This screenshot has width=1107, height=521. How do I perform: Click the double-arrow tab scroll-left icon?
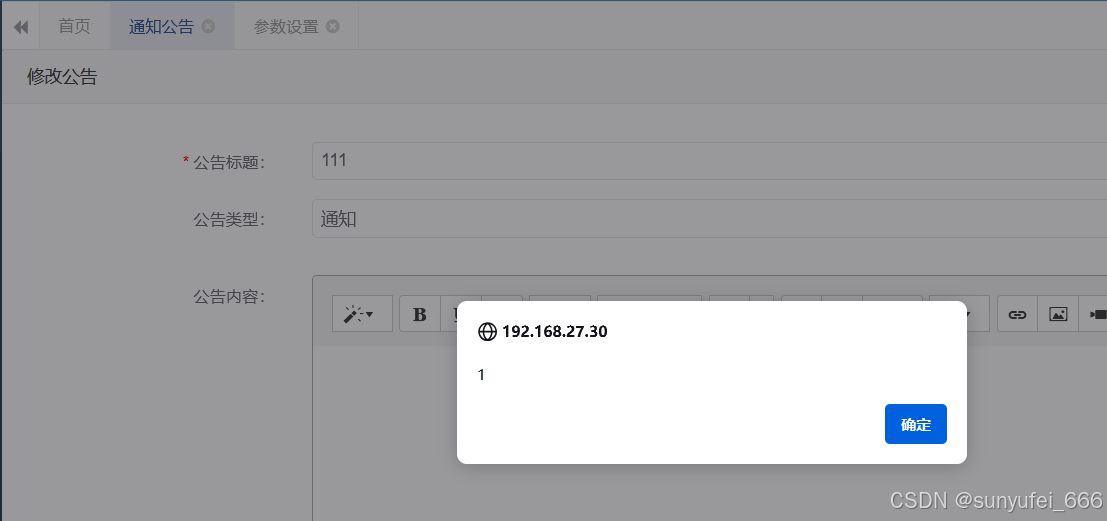click(20, 27)
